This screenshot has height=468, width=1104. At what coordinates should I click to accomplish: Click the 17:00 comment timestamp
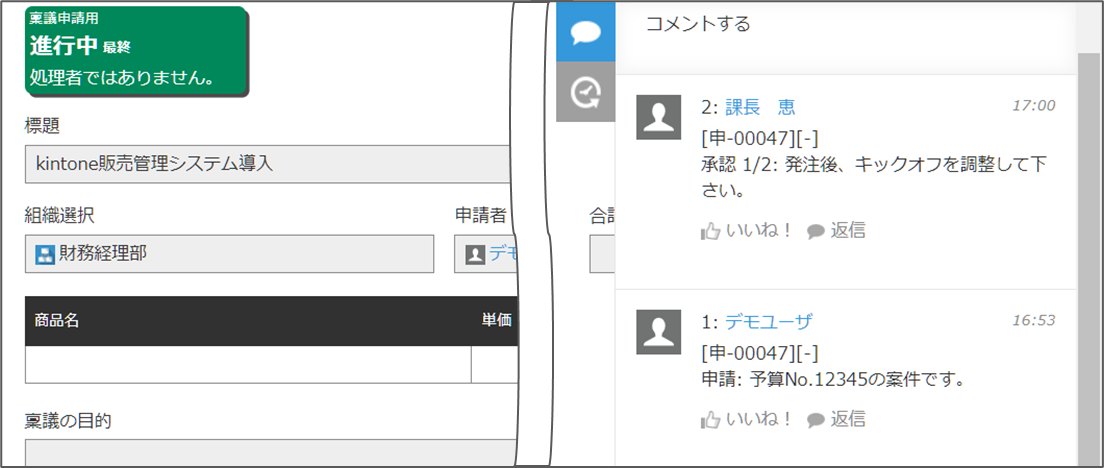(1033, 106)
